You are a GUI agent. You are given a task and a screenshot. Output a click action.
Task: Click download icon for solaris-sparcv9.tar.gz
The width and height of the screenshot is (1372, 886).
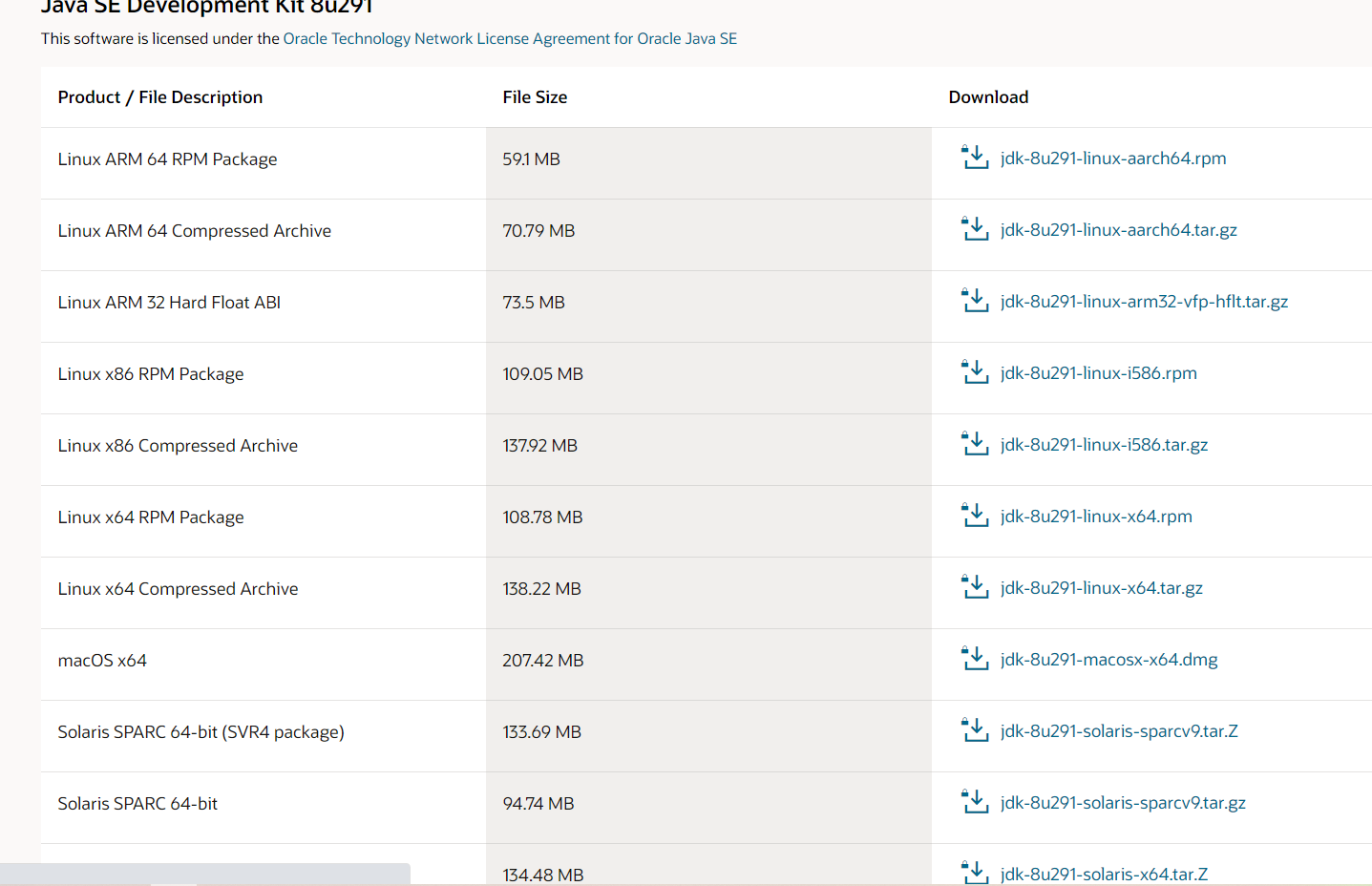point(975,802)
